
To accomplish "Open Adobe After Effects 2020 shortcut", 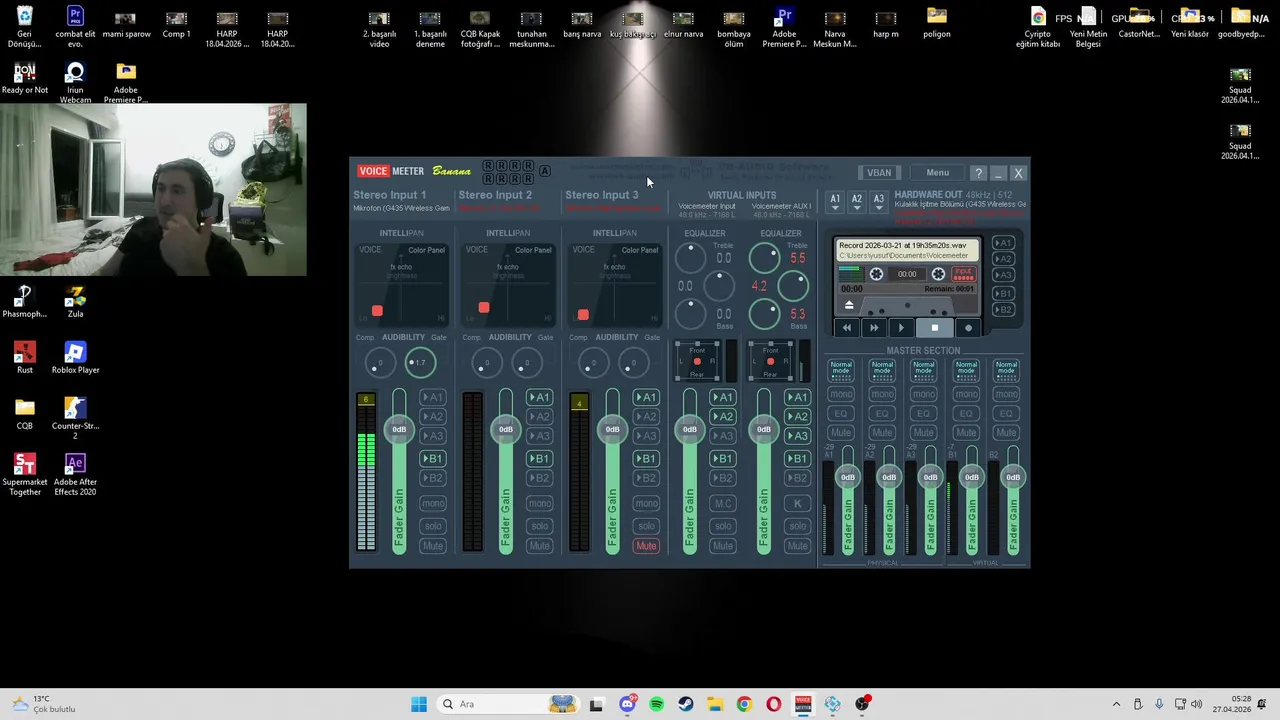I will point(75,475).
